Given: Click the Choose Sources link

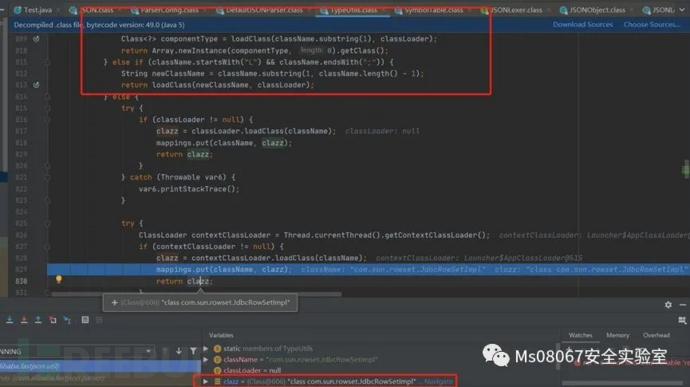Looking at the screenshot, I should pos(652,25).
